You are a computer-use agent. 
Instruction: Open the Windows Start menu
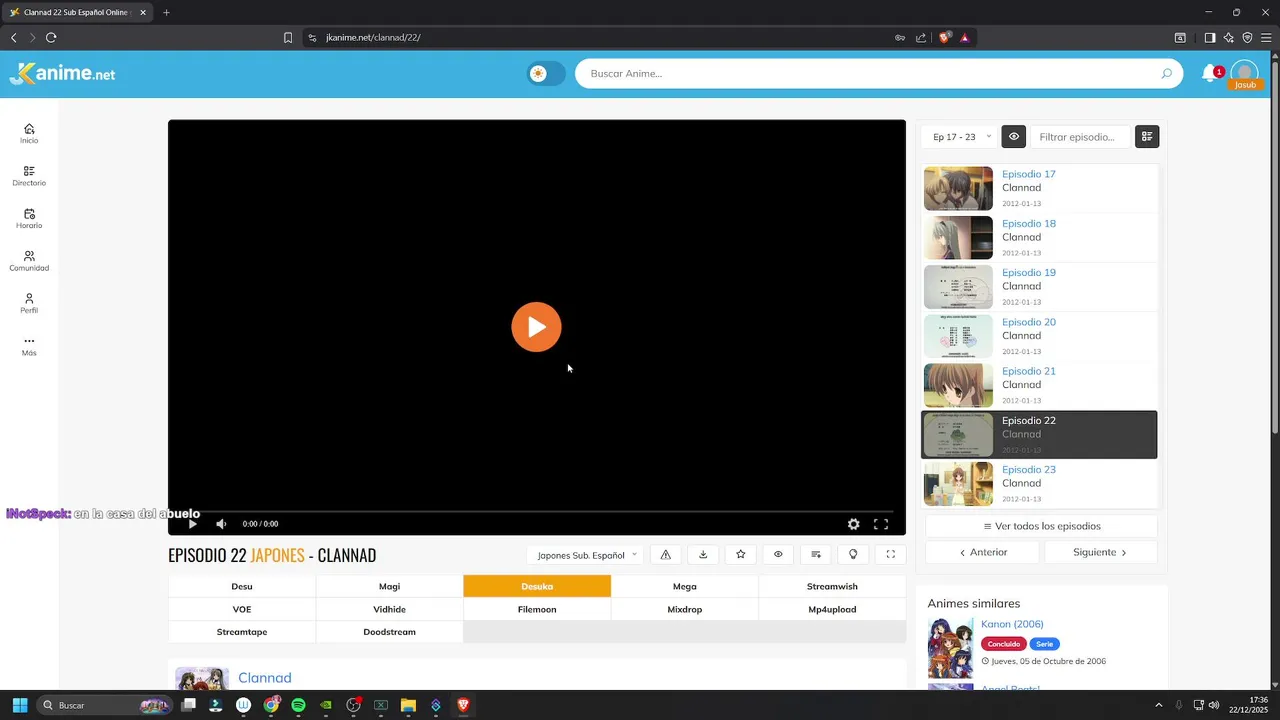point(19,705)
